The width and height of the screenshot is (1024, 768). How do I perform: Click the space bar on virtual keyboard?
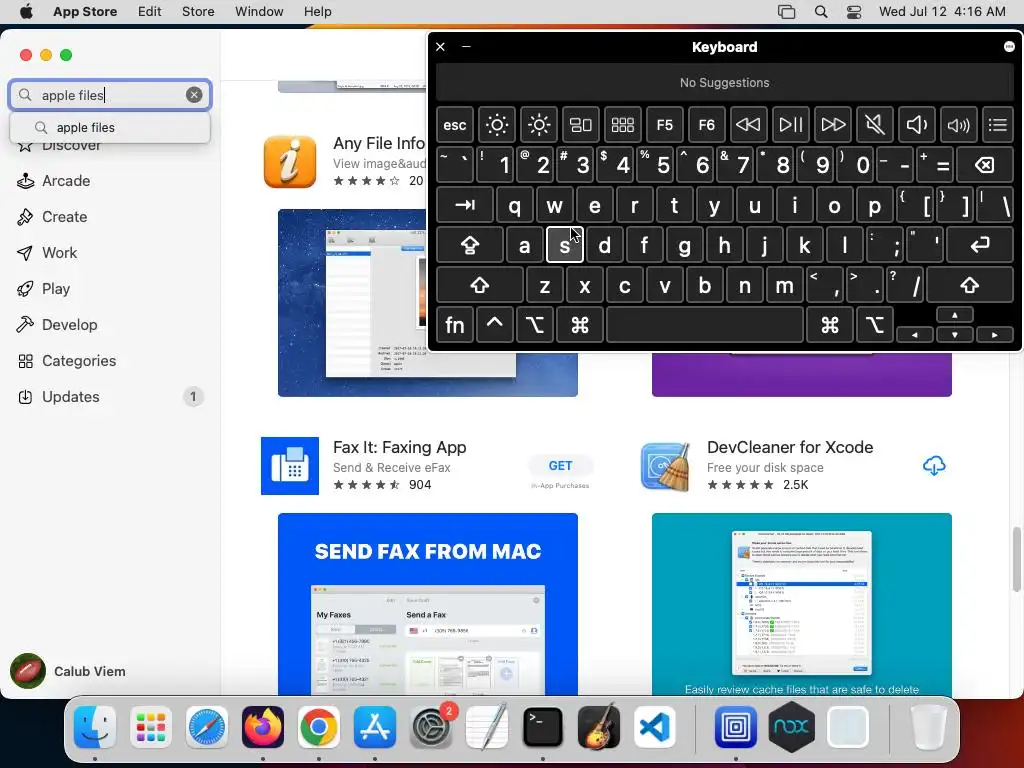[705, 325]
